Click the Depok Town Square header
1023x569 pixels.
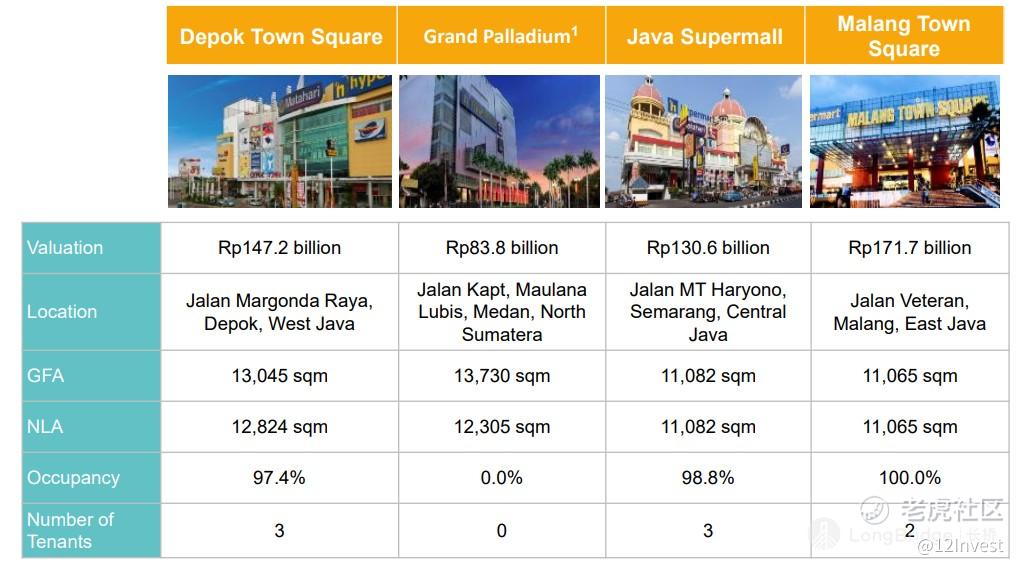coord(281,35)
